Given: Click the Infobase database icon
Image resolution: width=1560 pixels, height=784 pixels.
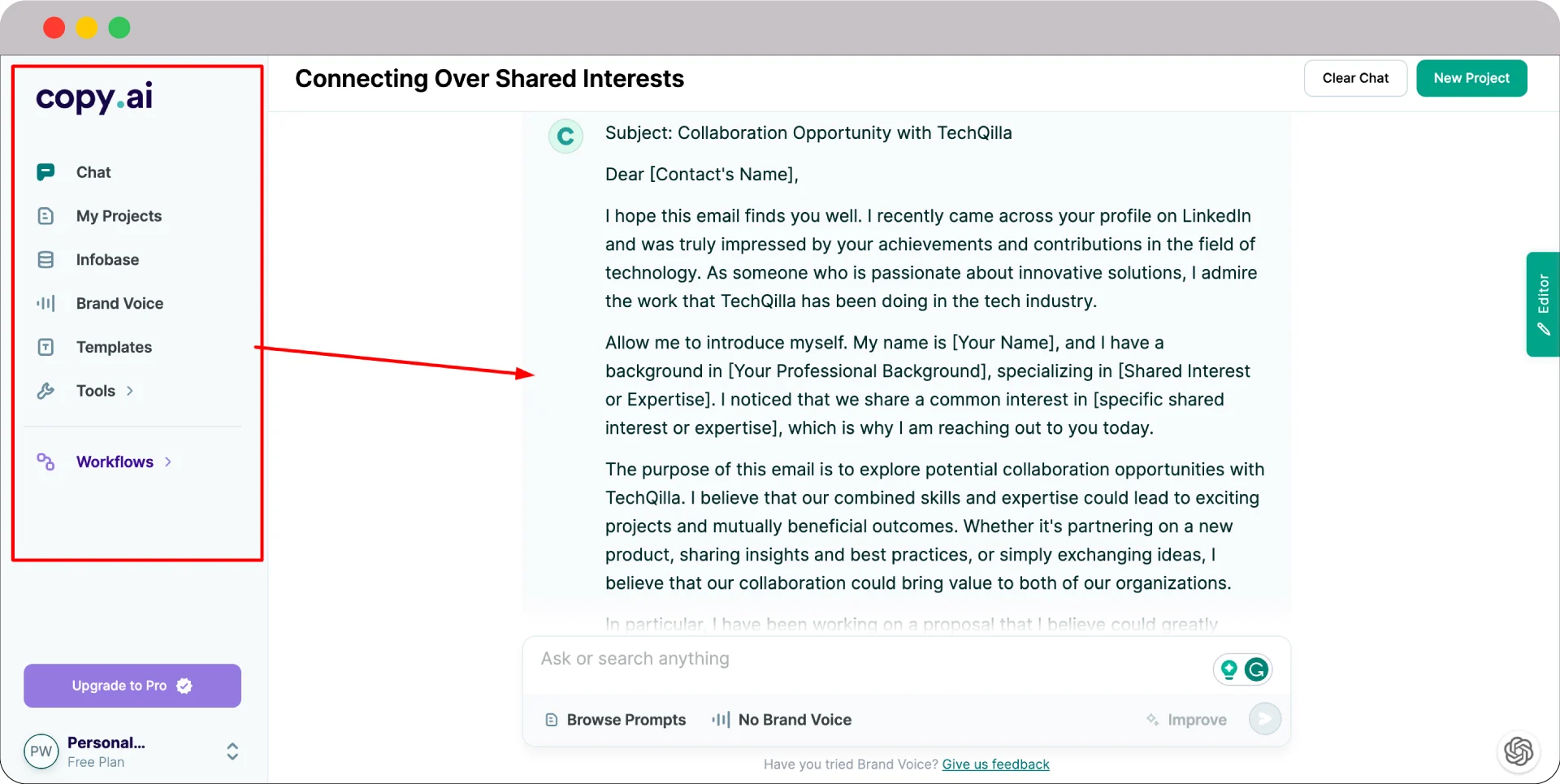Looking at the screenshot, I should (45, 260).
